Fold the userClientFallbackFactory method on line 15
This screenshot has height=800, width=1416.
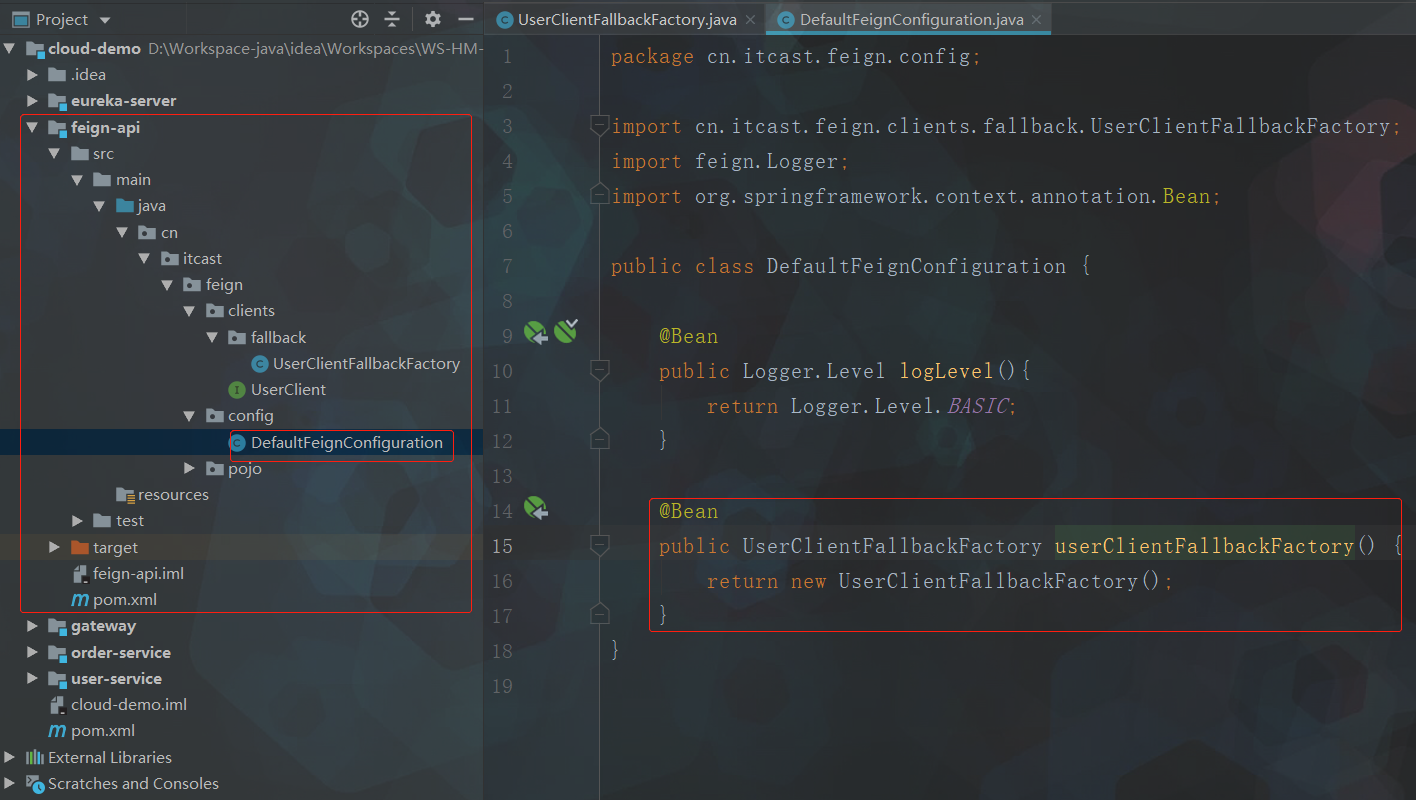(x=600, y=545)
